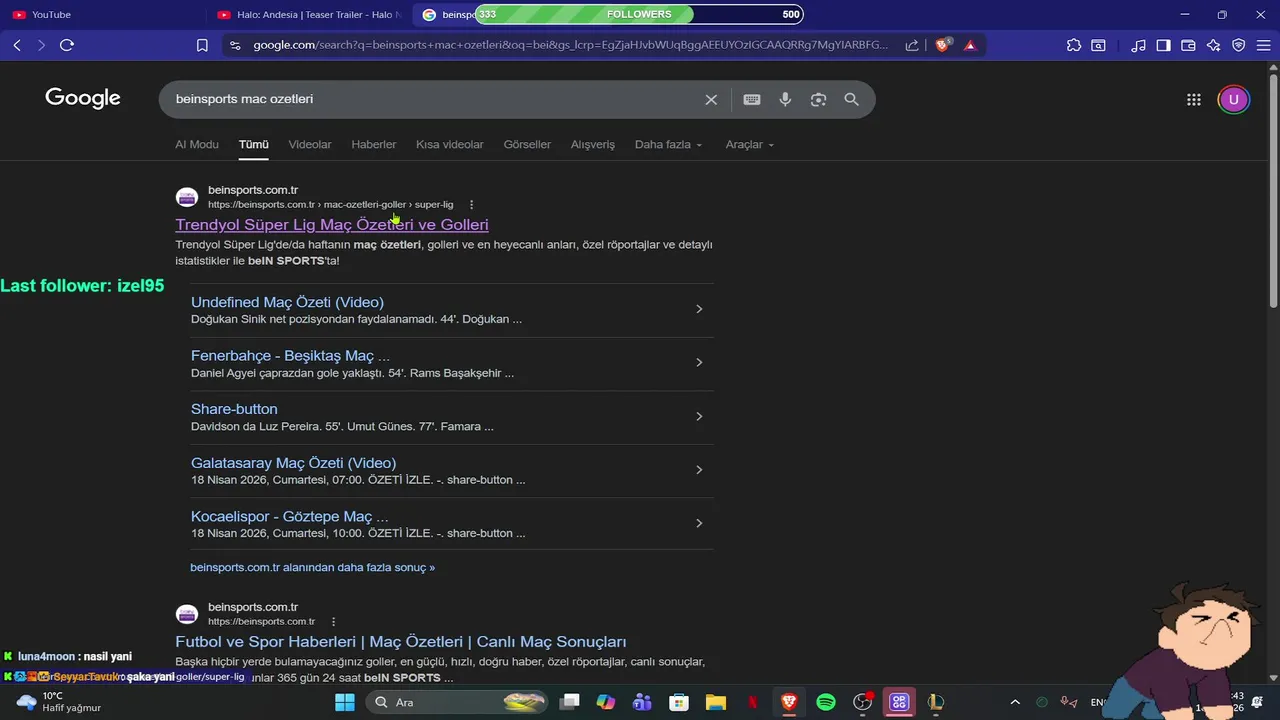Switch to Halo: Andesia Teaser Trailer tab

pyautogui.click(x=310, y=15)
